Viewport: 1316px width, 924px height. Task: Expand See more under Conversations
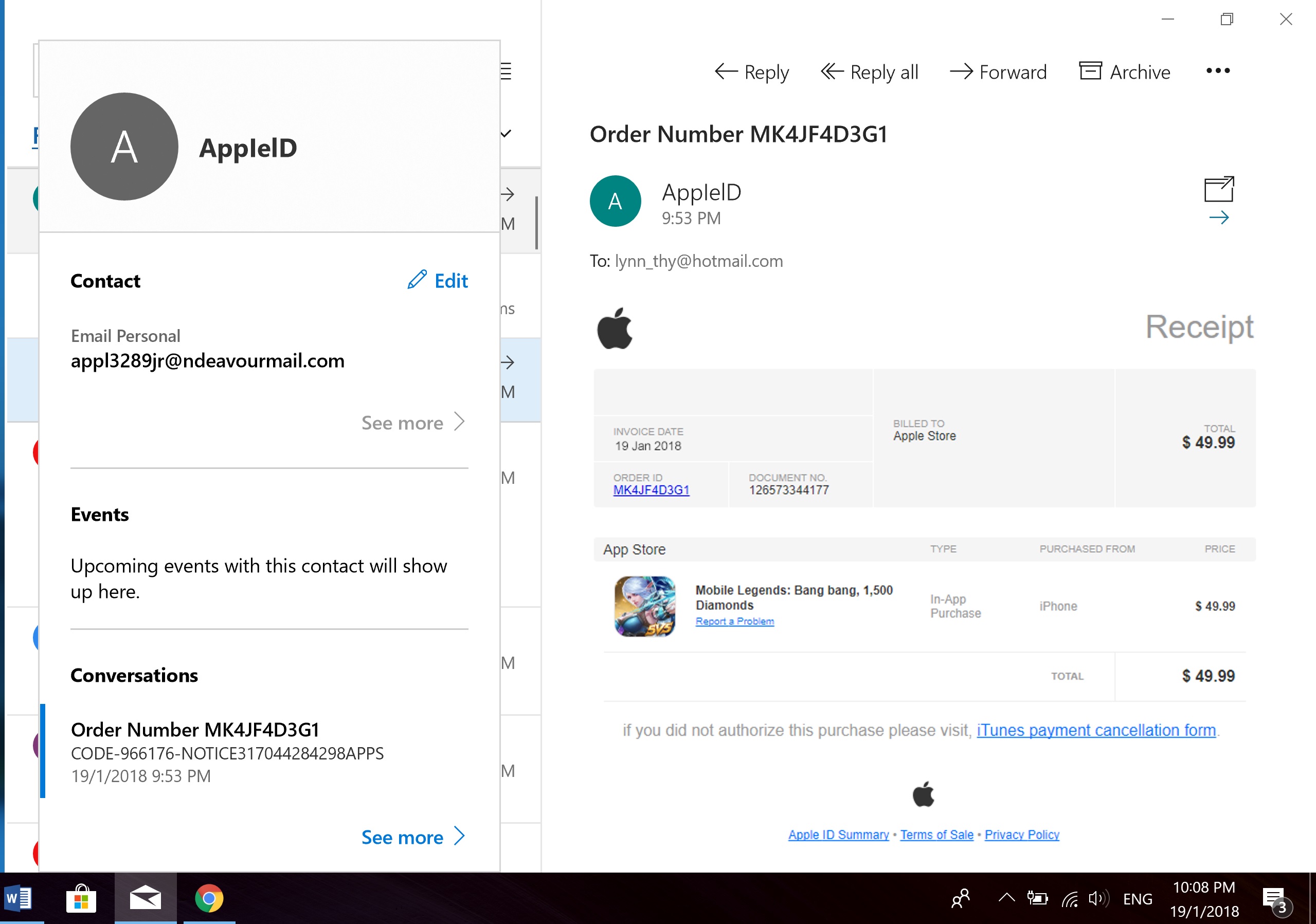coord(412,837)
